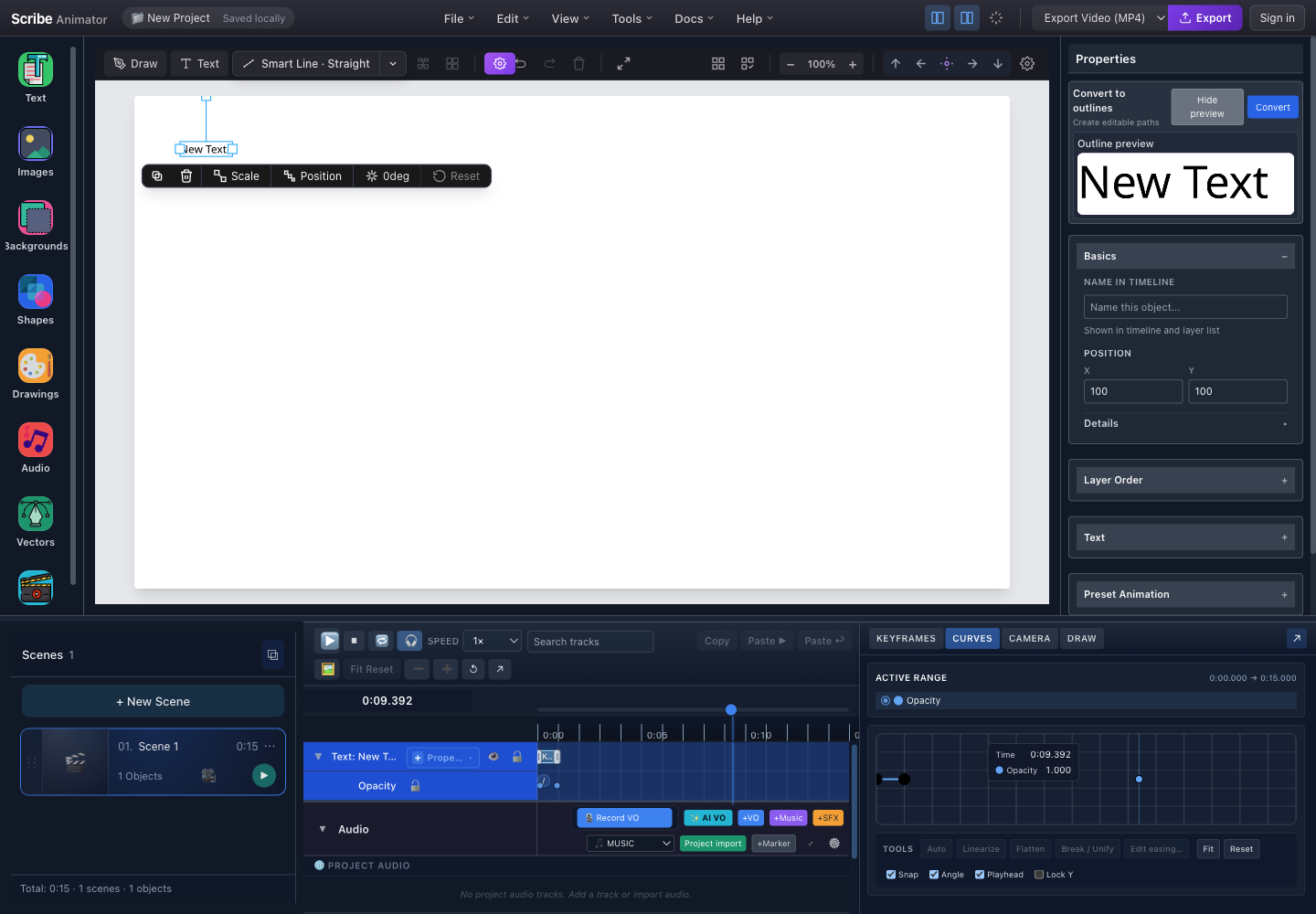Open the Vectors library in sidebar
The height and width of the screenshot is (914, 1316).
click(36, 522)
